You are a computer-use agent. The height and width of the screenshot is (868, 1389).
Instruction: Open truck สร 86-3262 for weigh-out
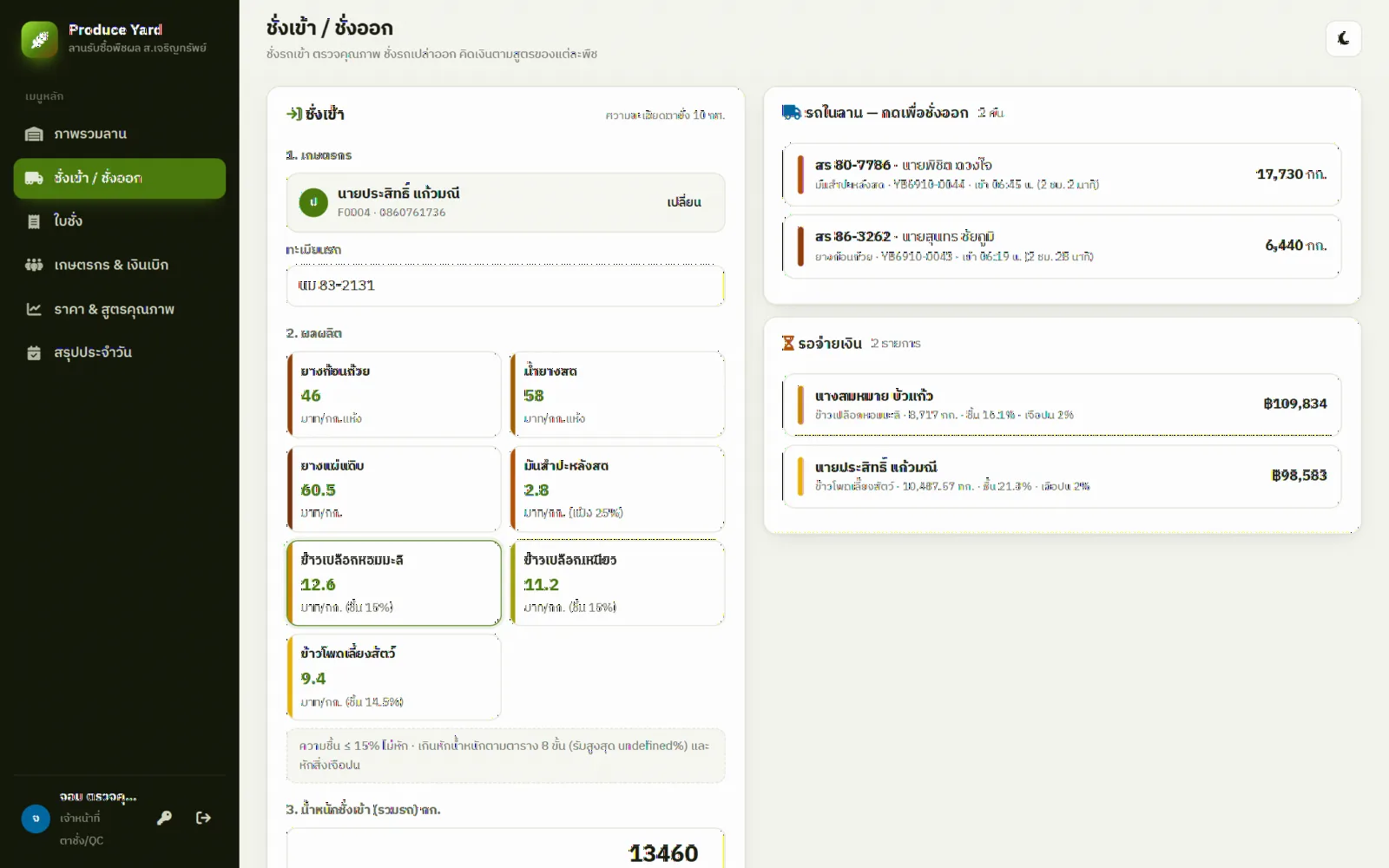pos(1061,247)
